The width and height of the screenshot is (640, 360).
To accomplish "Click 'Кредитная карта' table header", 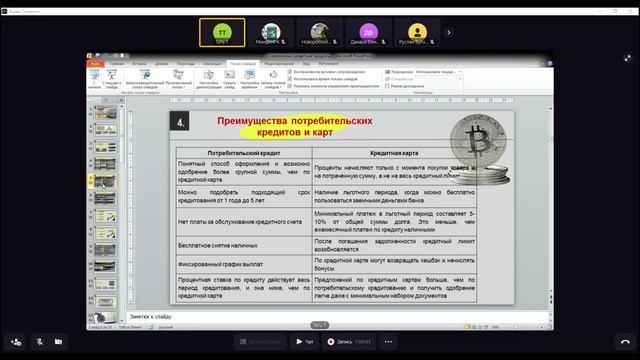I will pos(394,153).
